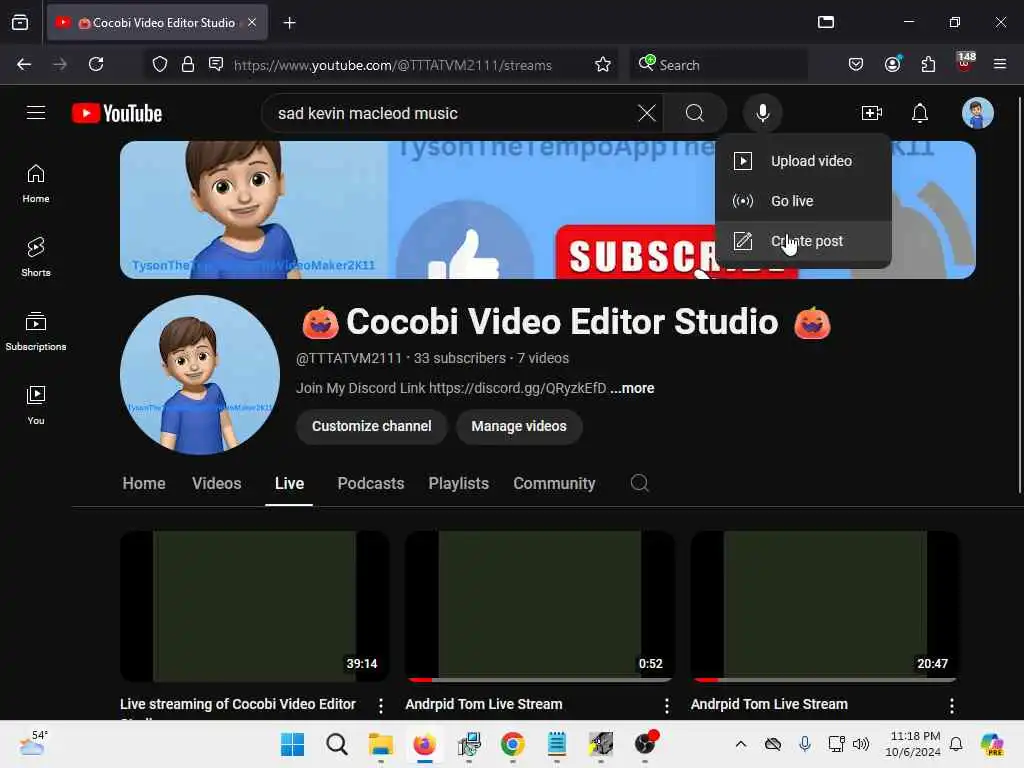Open the 20:47 stream thumbnail
The height and width of the screenshot is (768, 1024).
coord(825,606)
